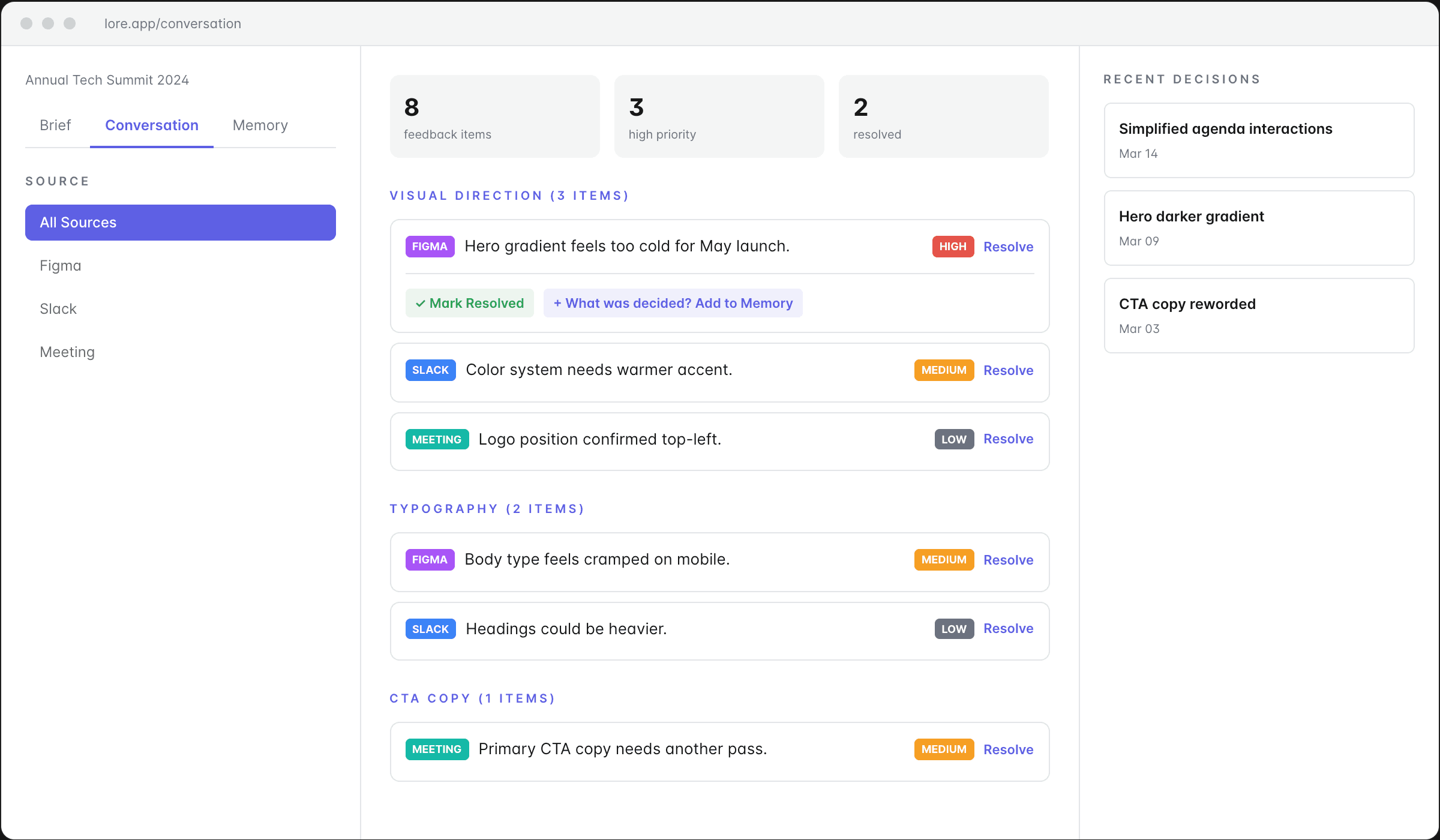Viewport: 1440px width, 840px height.
Task: Click Add to Memory decision button
Action: (673, 303)
